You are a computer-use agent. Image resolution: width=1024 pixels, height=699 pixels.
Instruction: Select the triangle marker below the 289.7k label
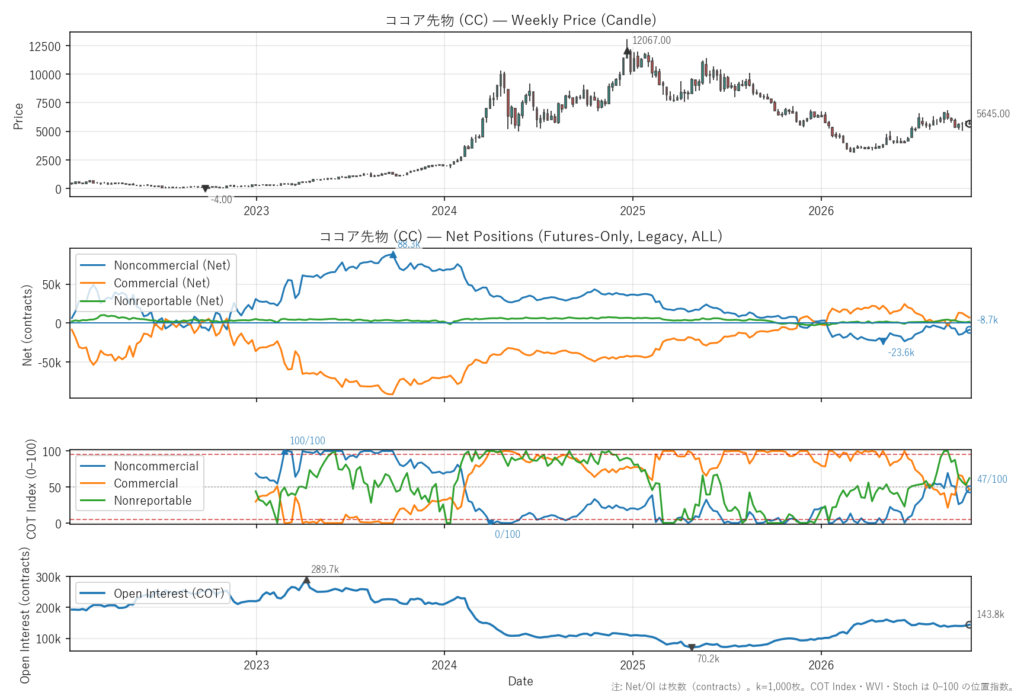tap(306, 580)
